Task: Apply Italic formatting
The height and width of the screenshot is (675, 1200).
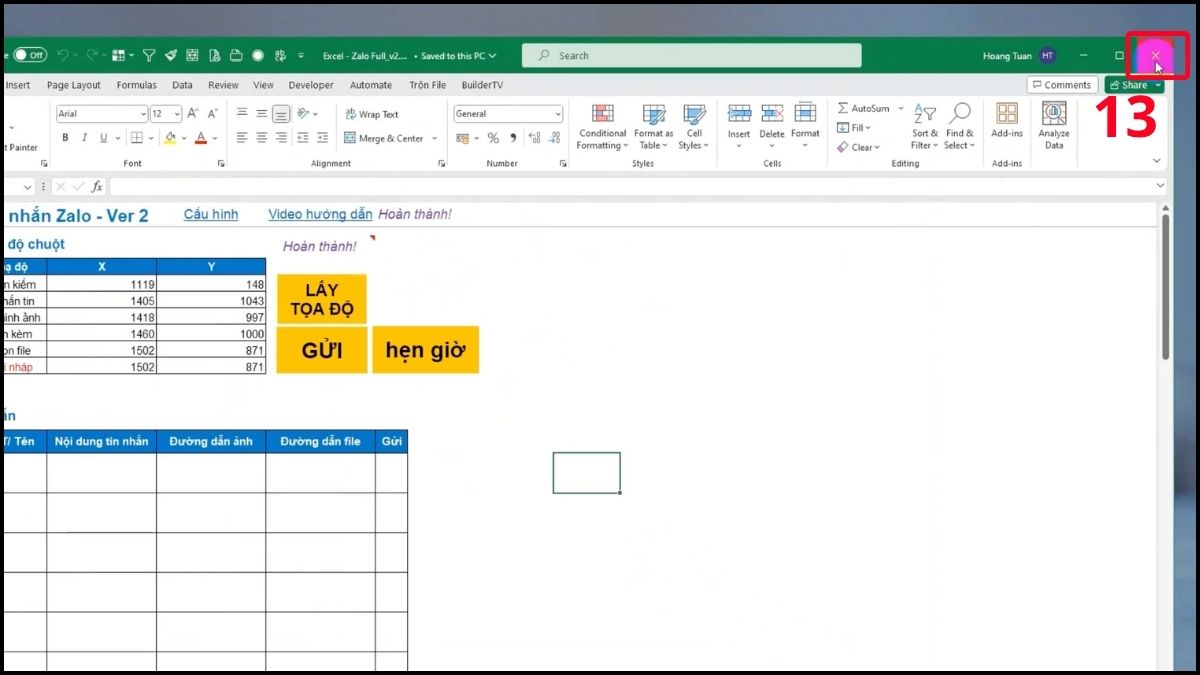Action: click(84, 138)
